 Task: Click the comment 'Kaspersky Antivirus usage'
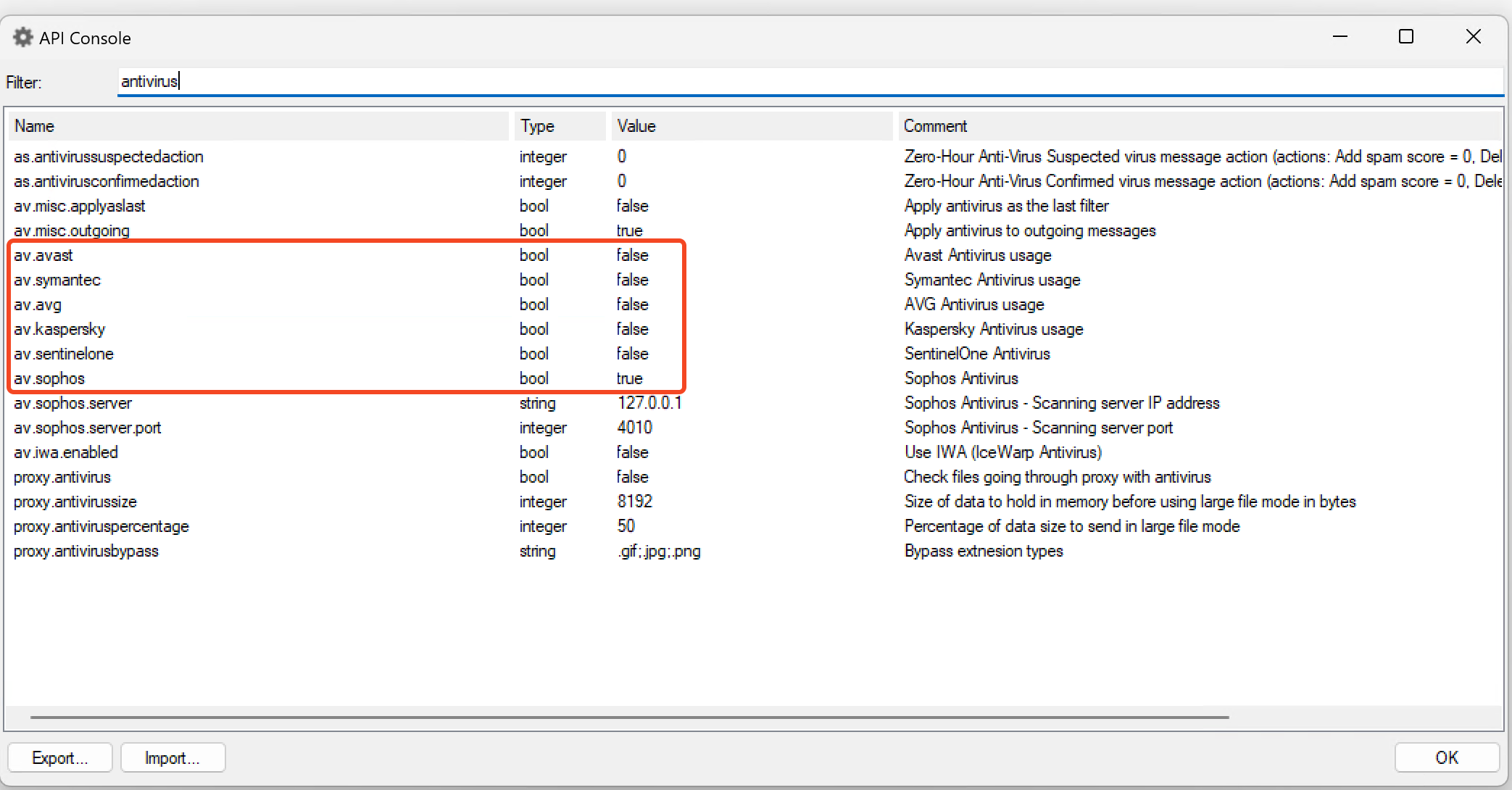point(994,329)
